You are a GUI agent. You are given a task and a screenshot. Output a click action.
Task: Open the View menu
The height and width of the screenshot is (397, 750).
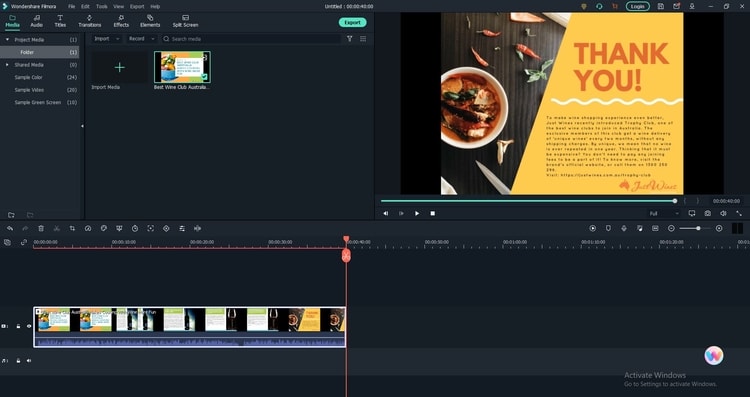[x=119, y=7]
